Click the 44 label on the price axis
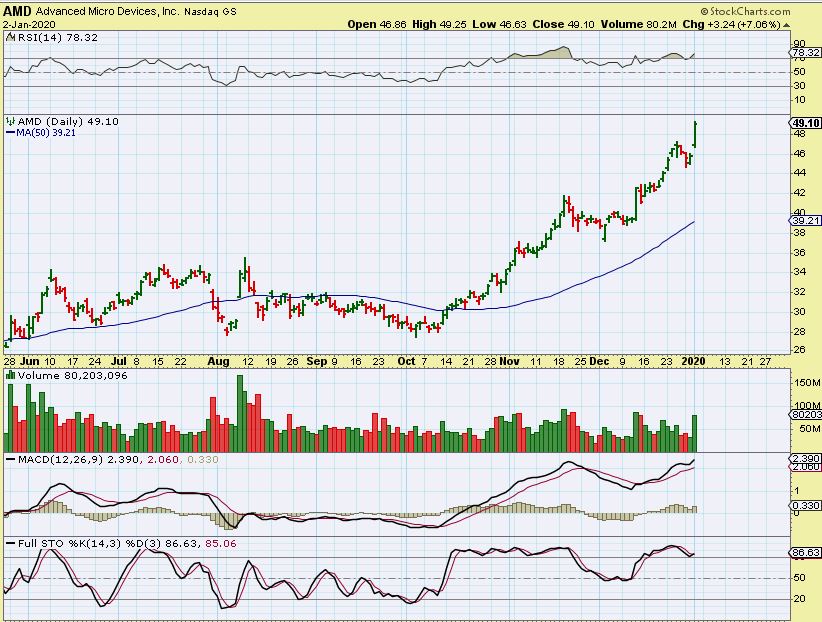The image size is (822, 622). pos(799,173)
